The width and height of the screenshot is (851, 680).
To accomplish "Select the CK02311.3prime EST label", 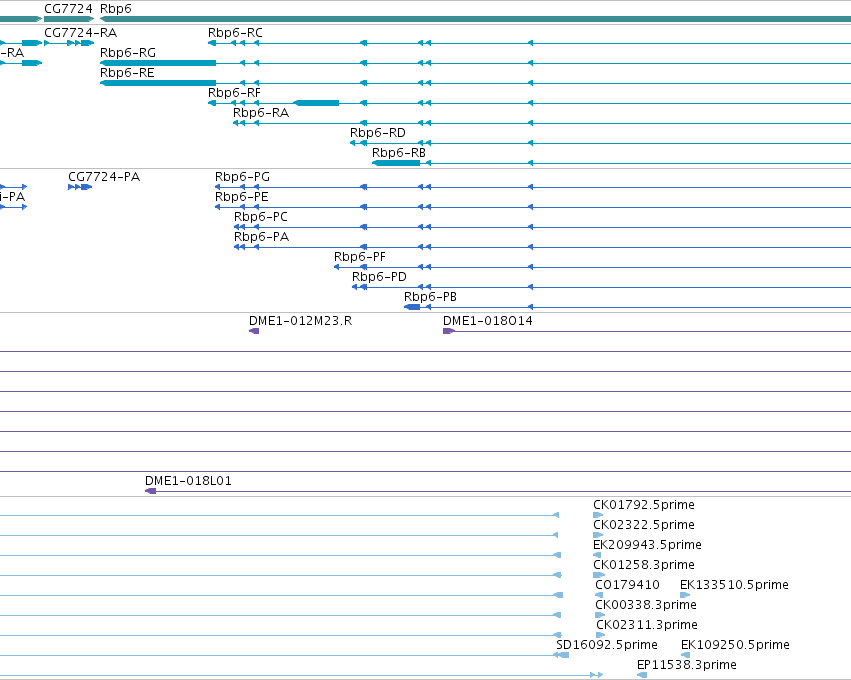I will click(647, 626).
